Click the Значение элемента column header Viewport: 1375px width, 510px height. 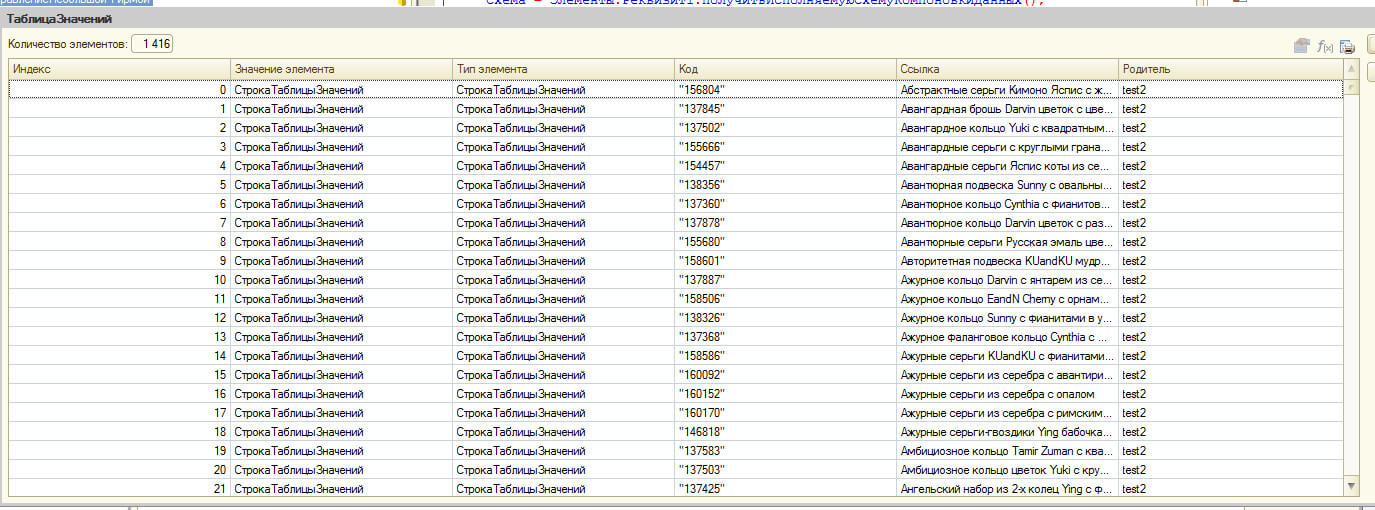(341, 69)
